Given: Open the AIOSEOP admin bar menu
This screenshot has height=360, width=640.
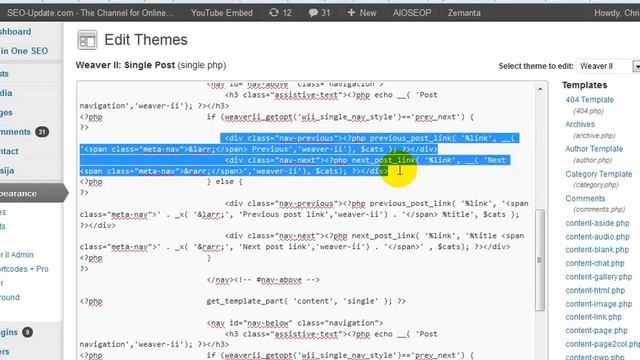Looking at the screenshot, I should tap(412, 13).
